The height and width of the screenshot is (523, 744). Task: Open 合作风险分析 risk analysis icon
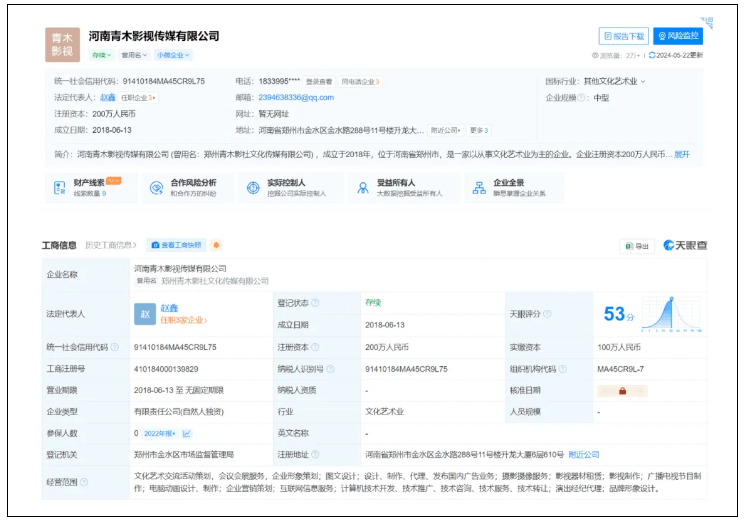[156, 187]
